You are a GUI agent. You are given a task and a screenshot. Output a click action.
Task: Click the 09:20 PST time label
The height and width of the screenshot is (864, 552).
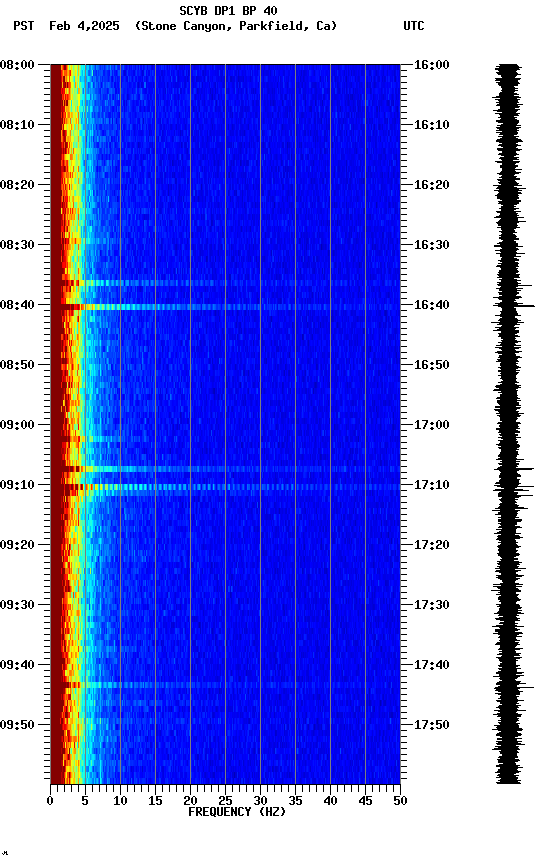point(17,545)
